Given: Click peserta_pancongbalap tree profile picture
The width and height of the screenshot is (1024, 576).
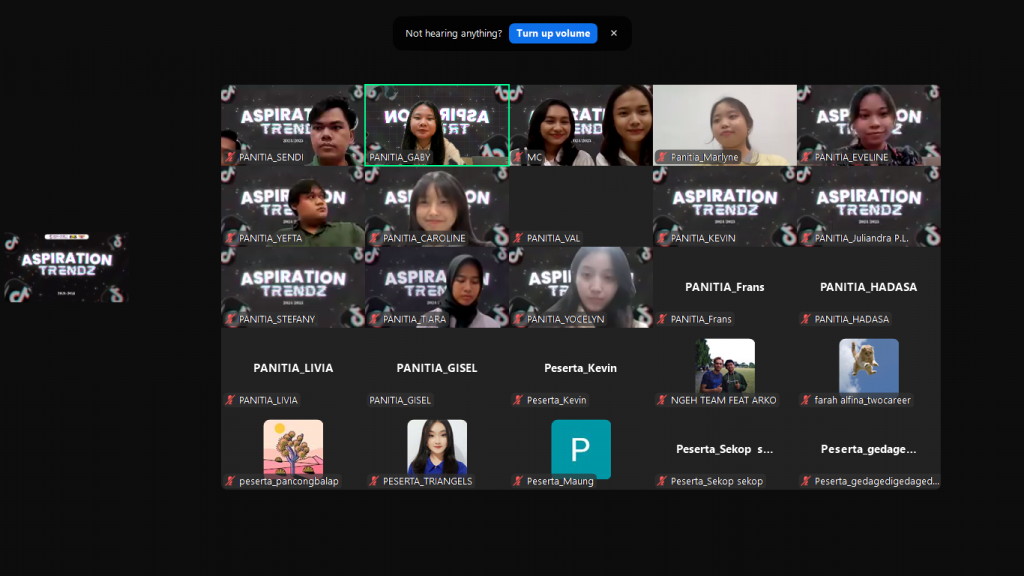Looking at the screenshot, I should pyautogui.click(x=293, y=447).
